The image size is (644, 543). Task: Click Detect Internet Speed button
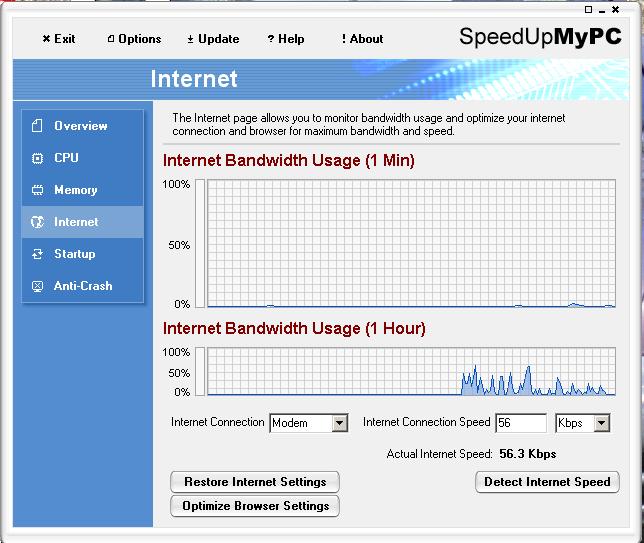(547, 482)
